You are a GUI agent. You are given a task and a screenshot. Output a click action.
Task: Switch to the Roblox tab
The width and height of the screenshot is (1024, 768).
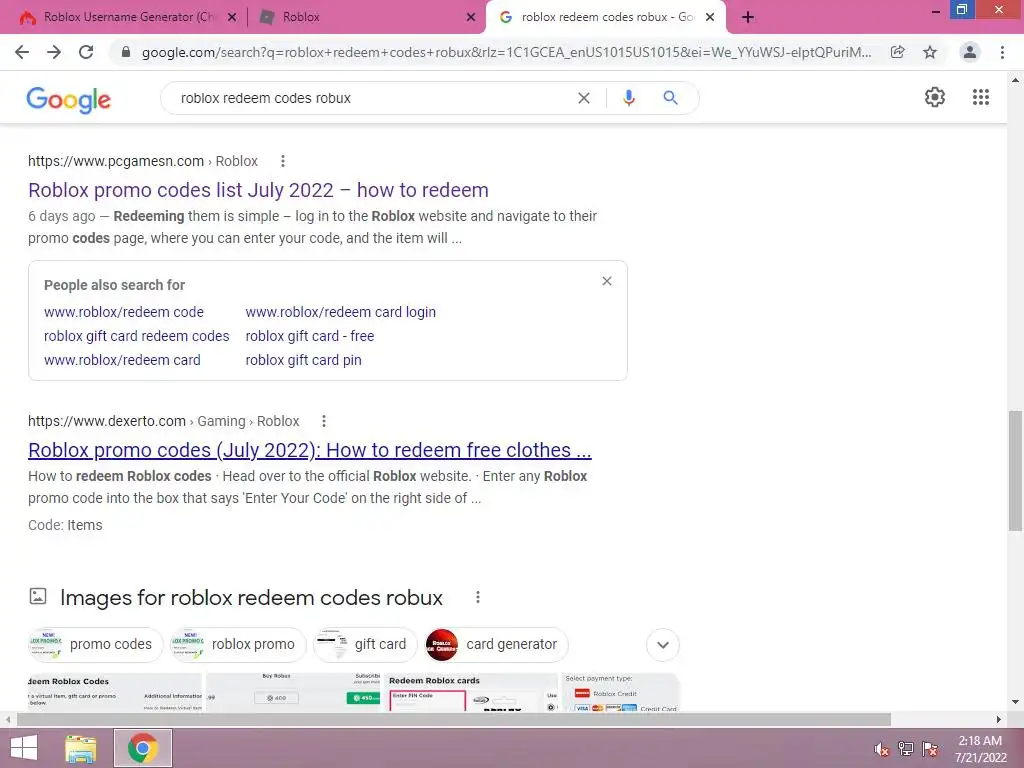tap(301, 18)
